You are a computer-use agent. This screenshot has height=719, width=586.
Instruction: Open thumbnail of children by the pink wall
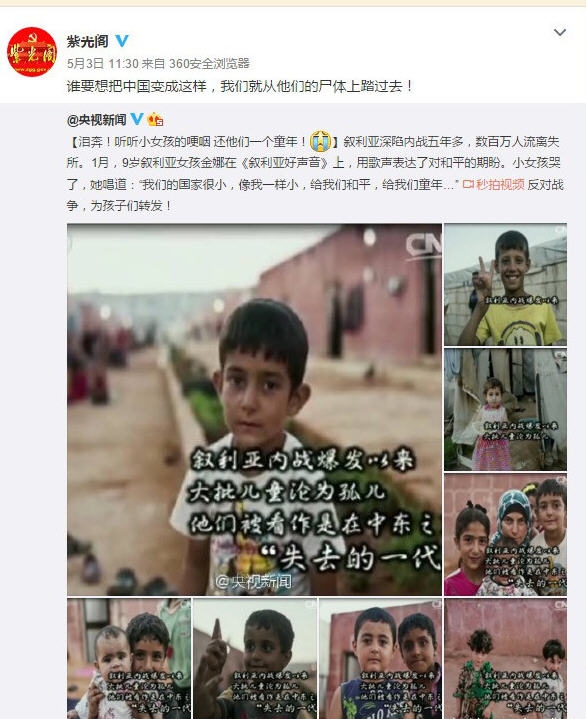[x=505, y=658]
